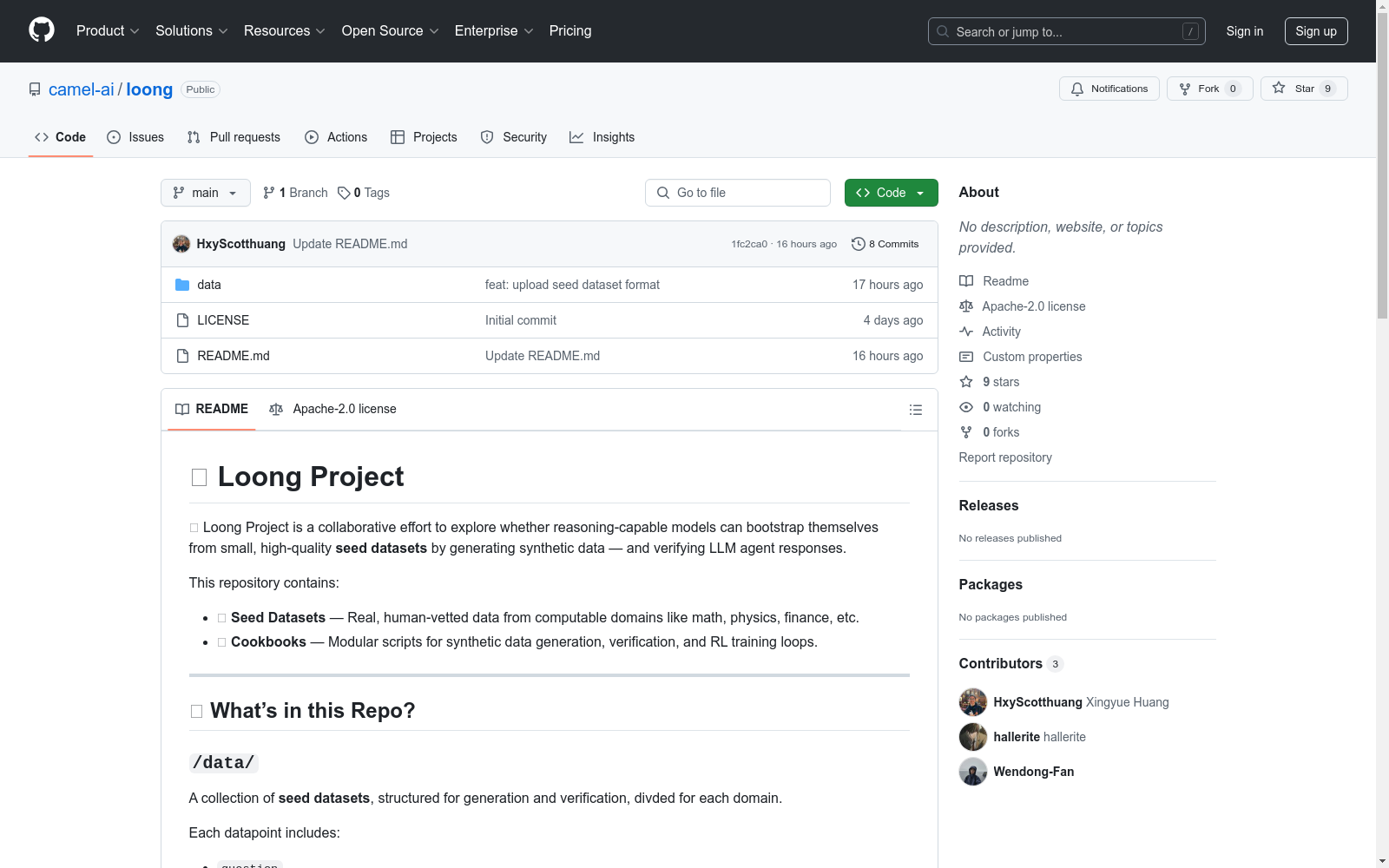Switch to the Issues tab
This screenshot has height=868, width=1389.
135,137
